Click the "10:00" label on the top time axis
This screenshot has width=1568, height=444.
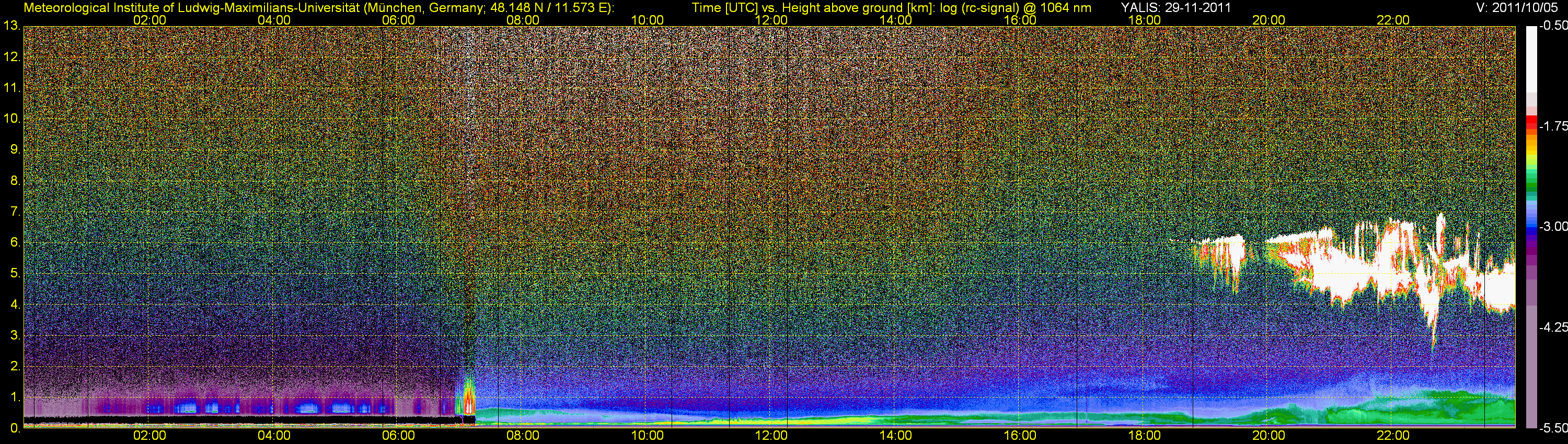point(647,20)
